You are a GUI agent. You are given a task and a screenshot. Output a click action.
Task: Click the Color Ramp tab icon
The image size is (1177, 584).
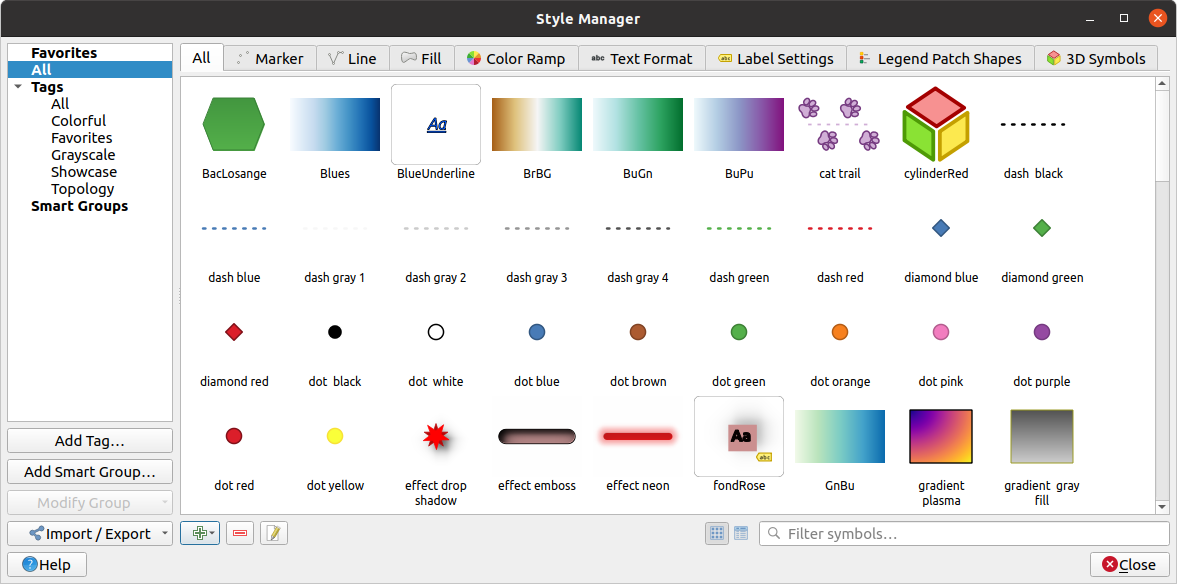tap(475, 58)
